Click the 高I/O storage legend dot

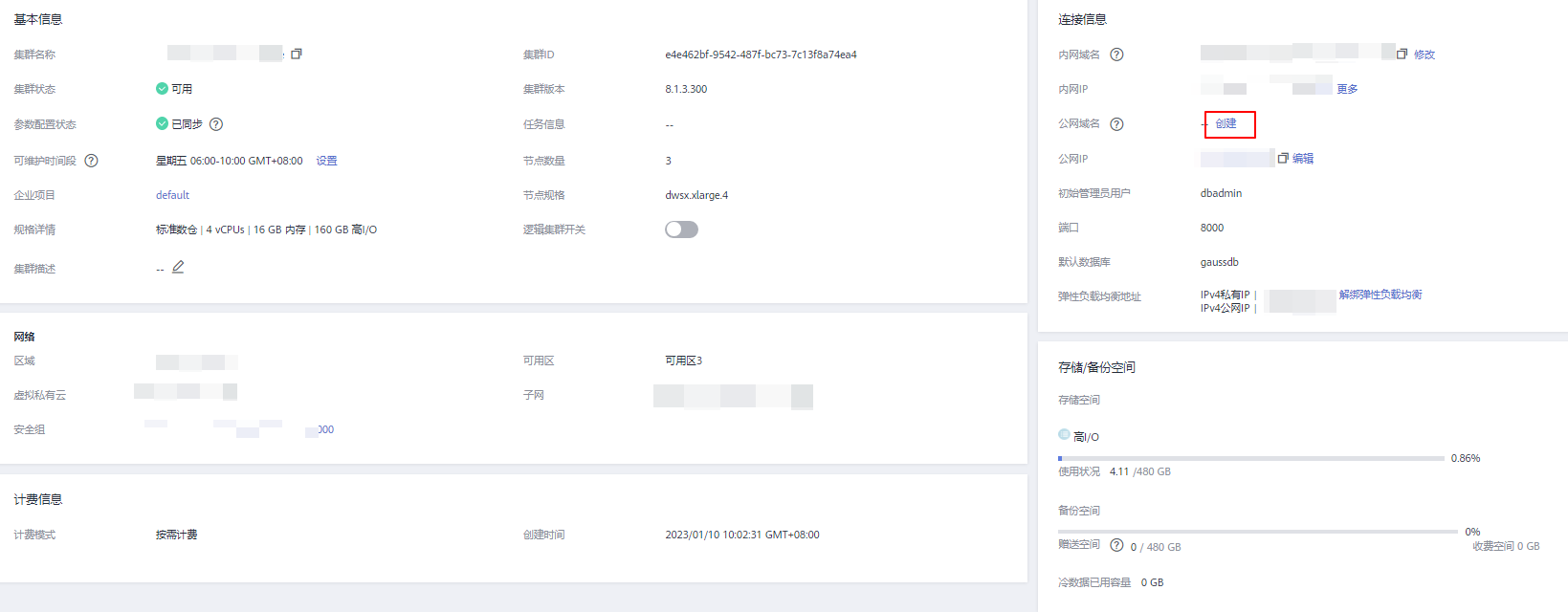pyautogui.click(x=1064, y=434)
